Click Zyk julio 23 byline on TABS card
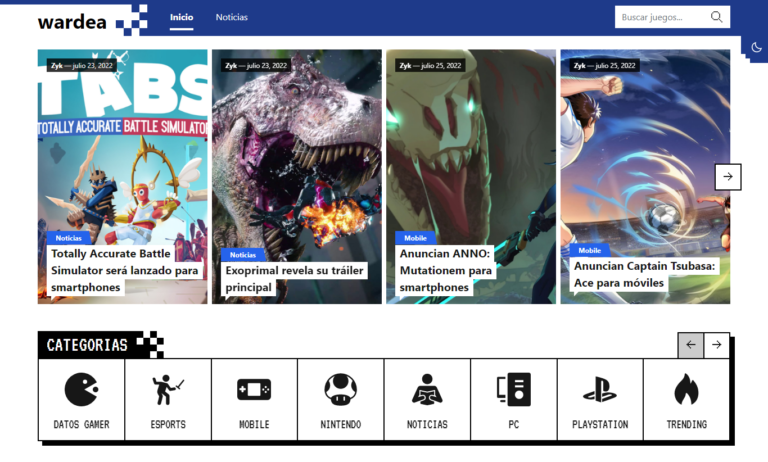Image resolution: width=768 pixels, height=462 pixels. point(82,66)
